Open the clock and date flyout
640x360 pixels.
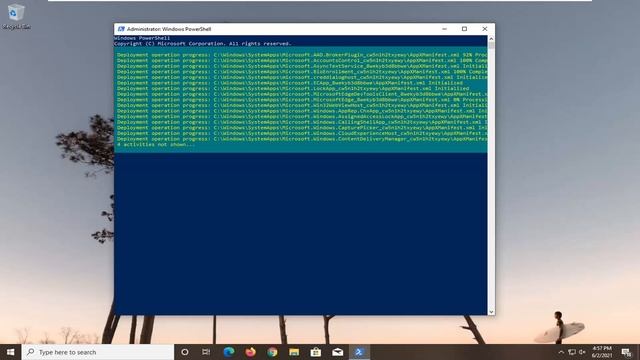(x=602, y=352)
